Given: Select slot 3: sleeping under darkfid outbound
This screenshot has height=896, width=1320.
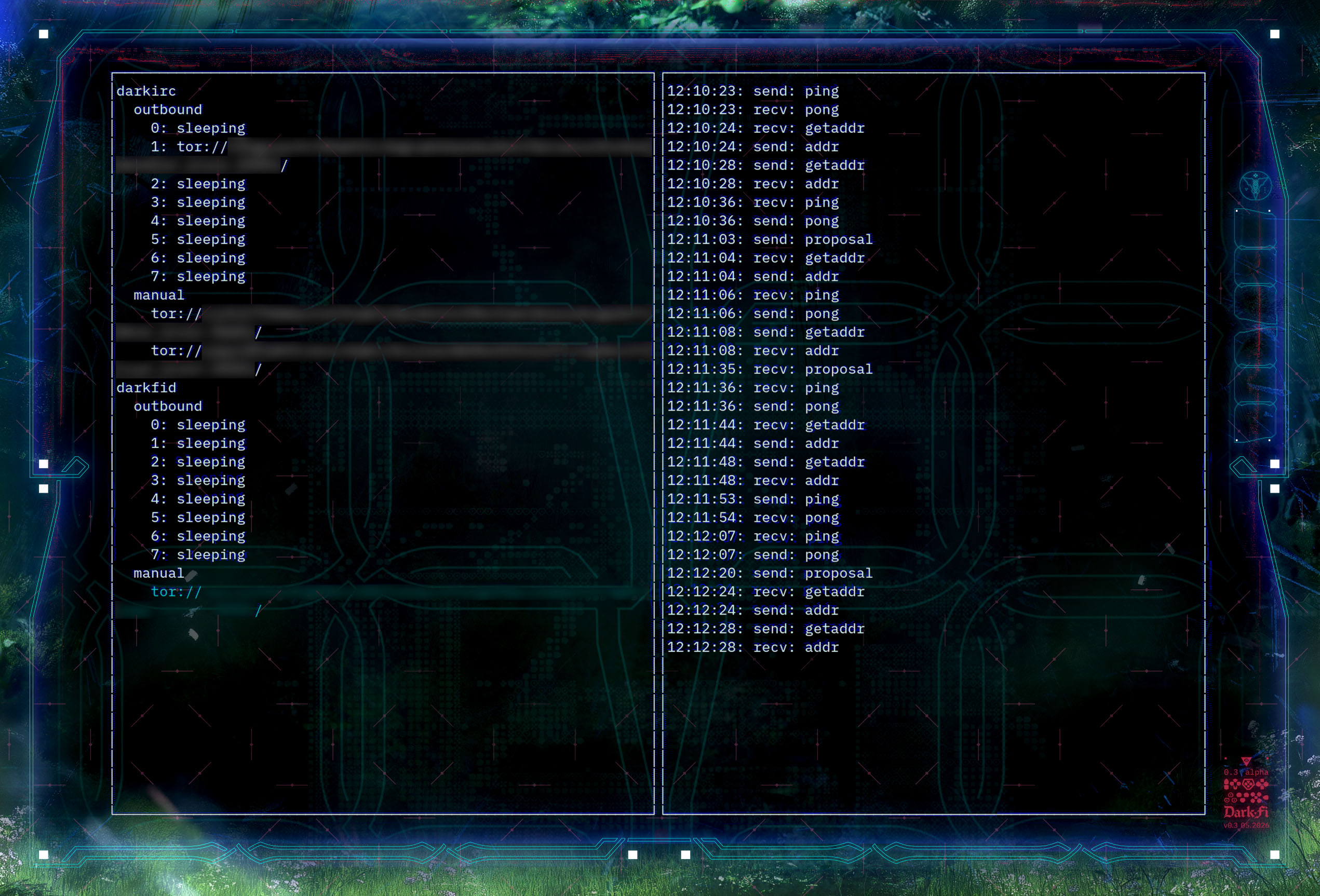Looking at the screenshot, I should point(198,480).
